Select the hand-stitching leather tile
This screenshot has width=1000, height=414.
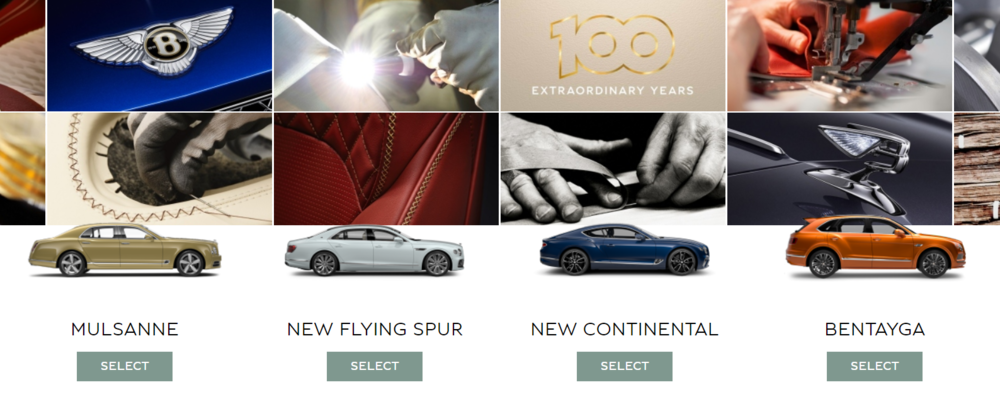click(x=159, y=169)
